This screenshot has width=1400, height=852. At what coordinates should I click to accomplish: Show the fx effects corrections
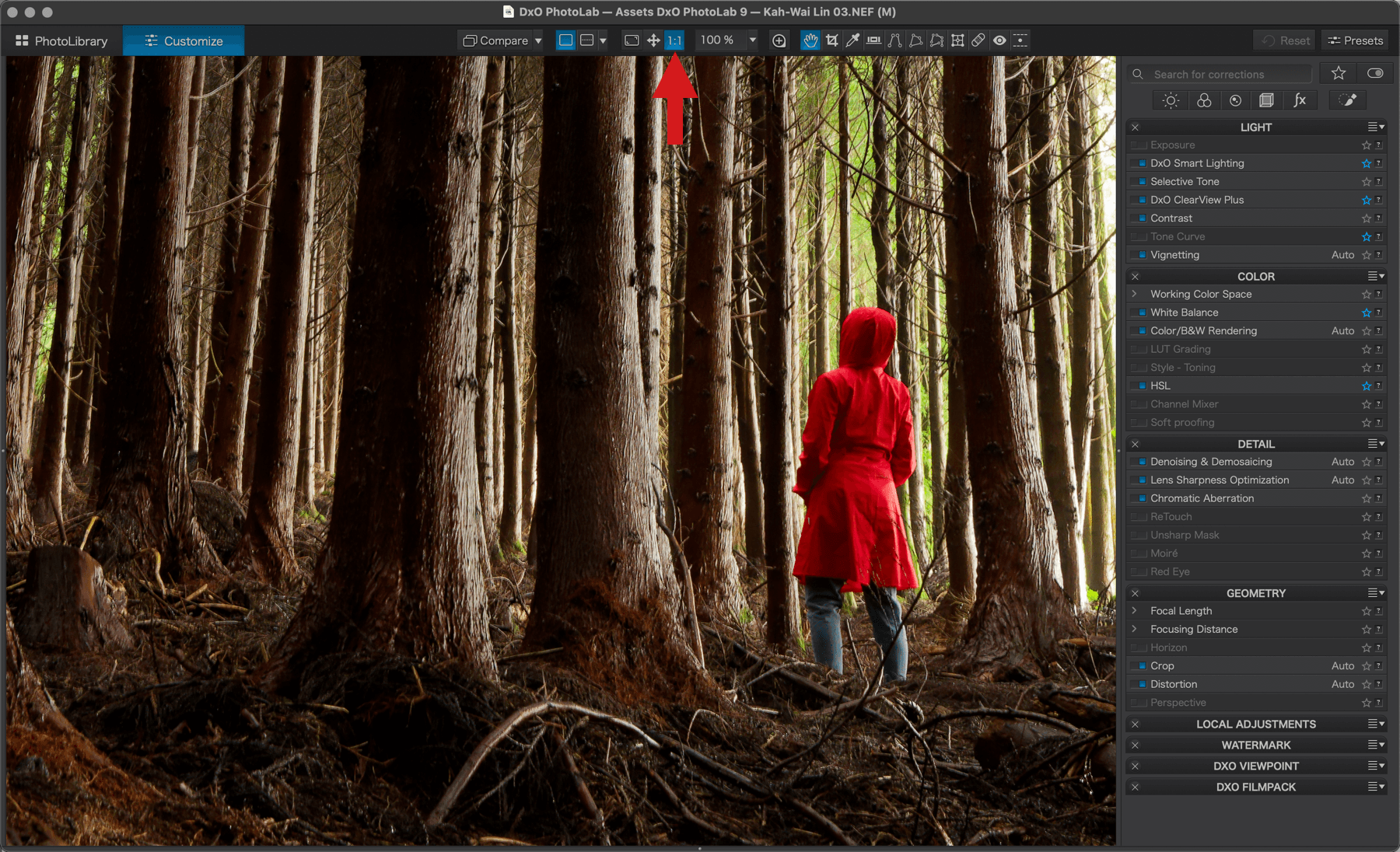click(1300, 100)
